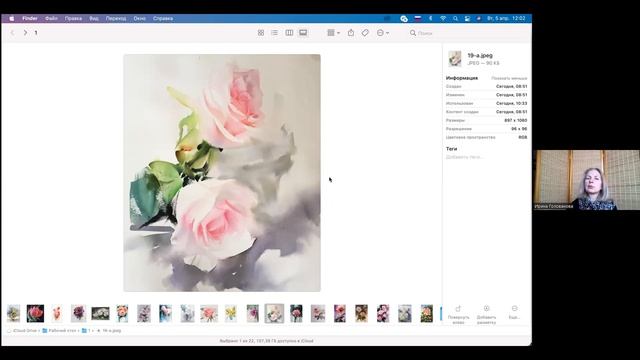
Task: Click the 19-a.jpeg file icon in preview panel
Action: [455, 59]
